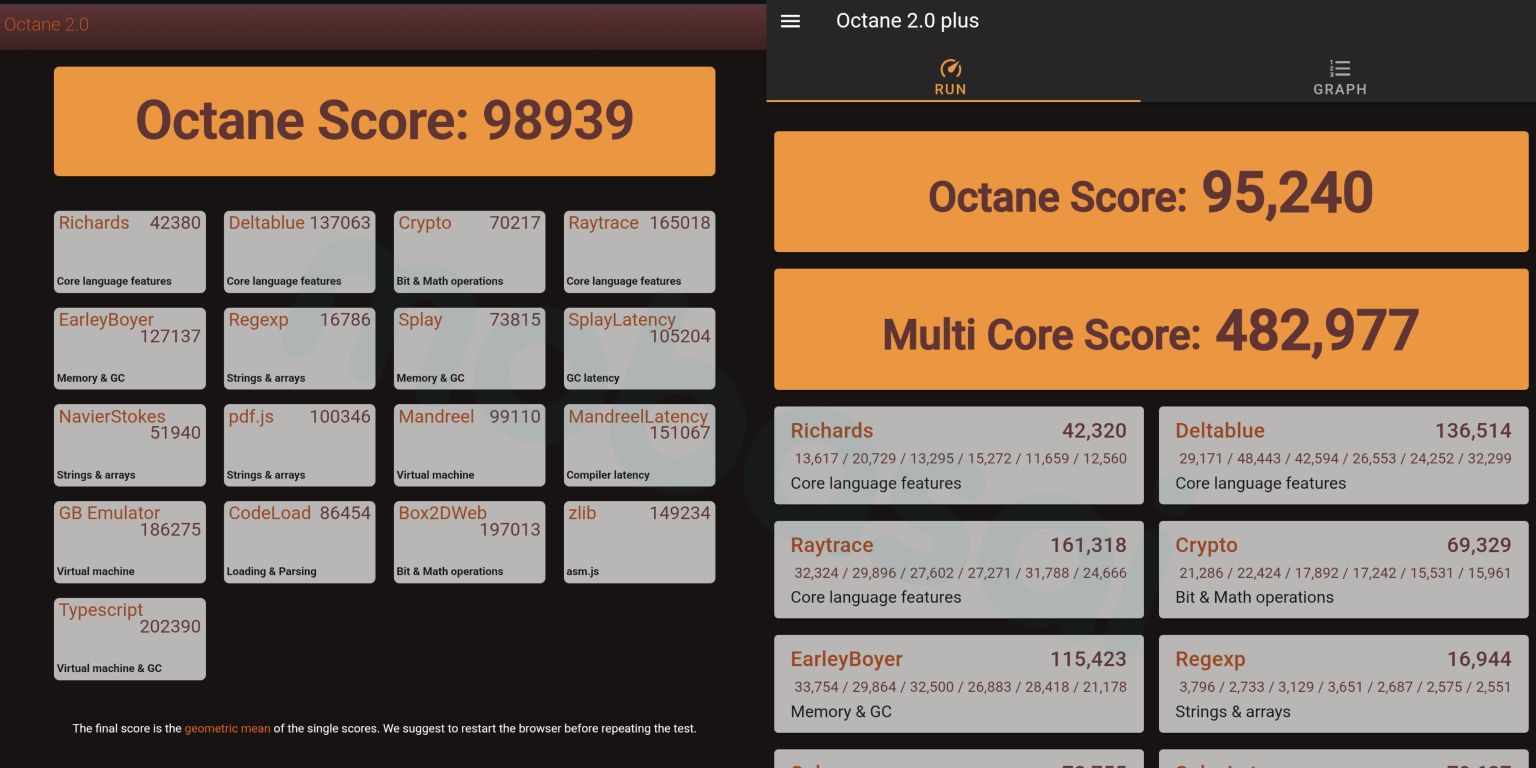
Task: Open the navigation drawer menu
Action: (x=790, y=21)
